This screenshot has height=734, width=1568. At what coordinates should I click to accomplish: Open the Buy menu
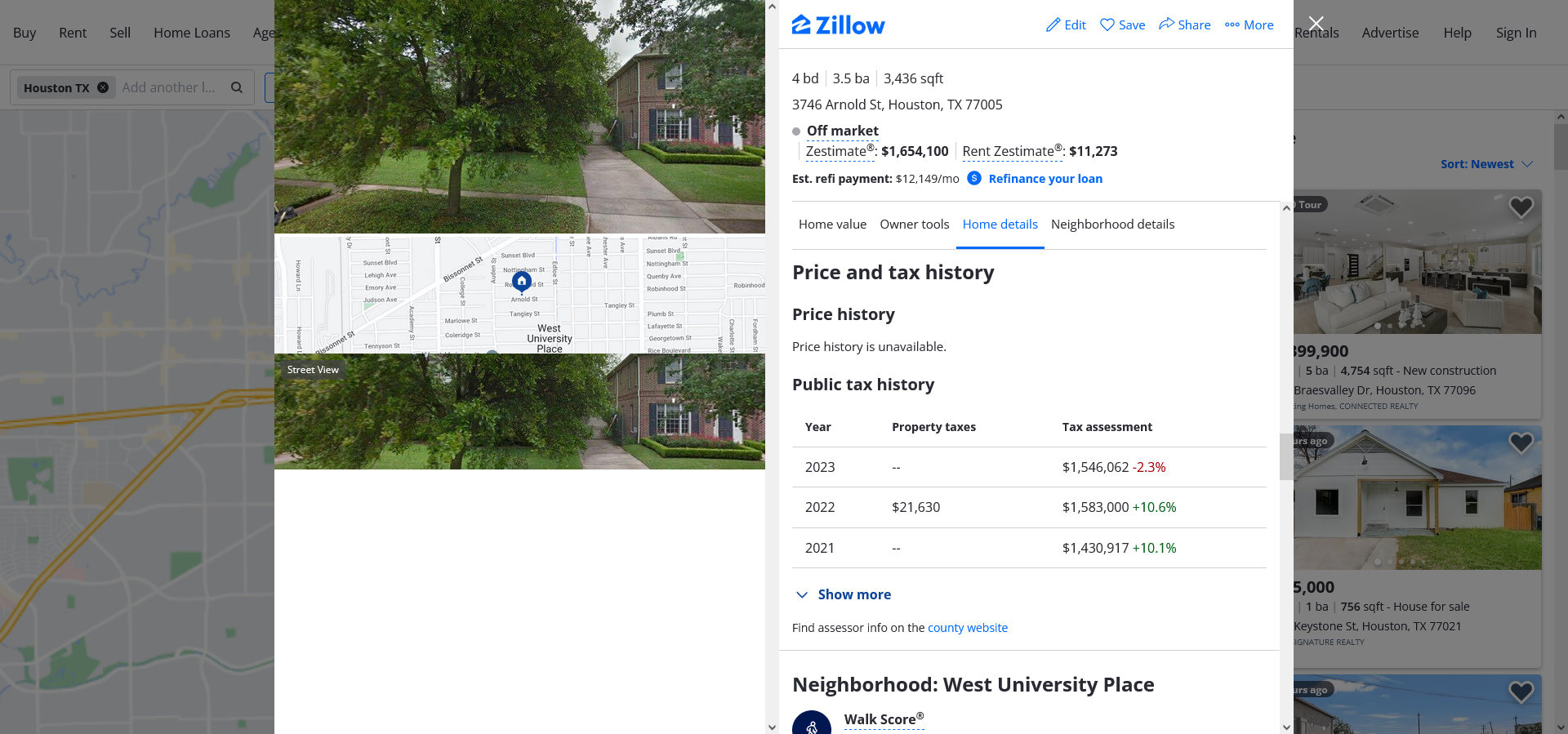click(x=24, y=33)
